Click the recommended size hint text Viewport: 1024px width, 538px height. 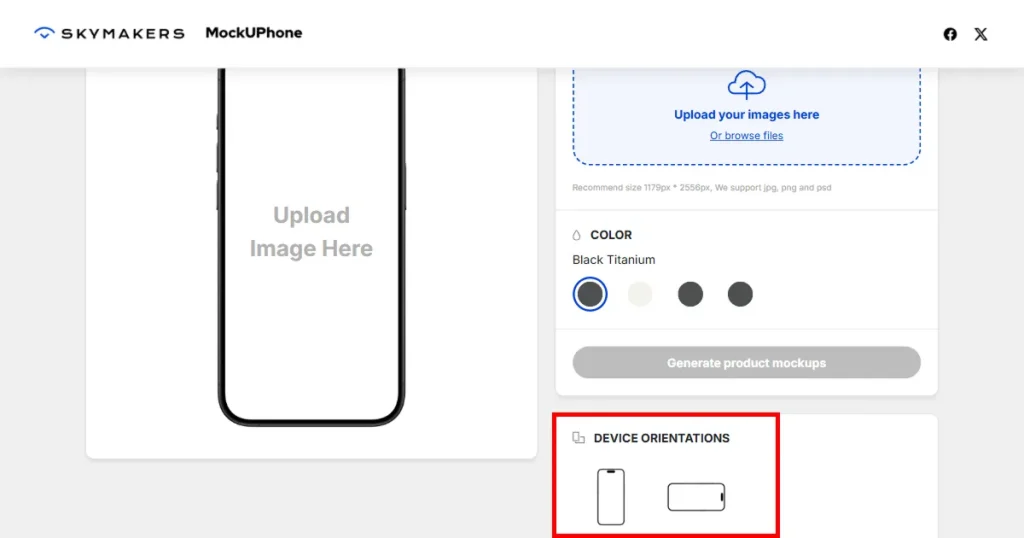click(702, 187)
